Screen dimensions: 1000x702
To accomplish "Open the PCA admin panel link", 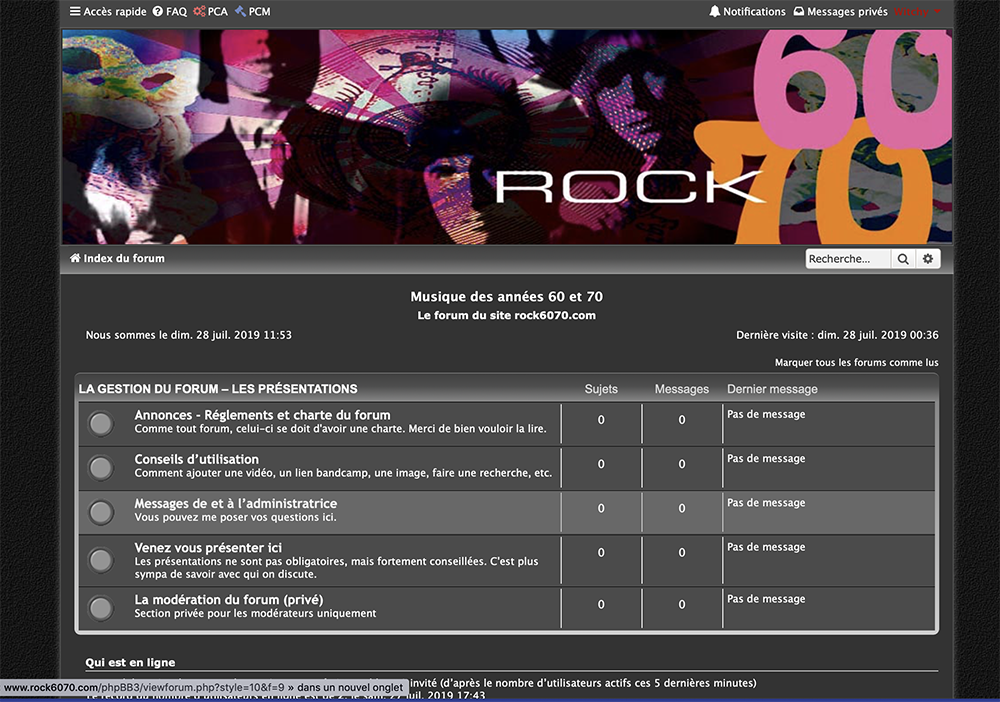I will 210,11.
